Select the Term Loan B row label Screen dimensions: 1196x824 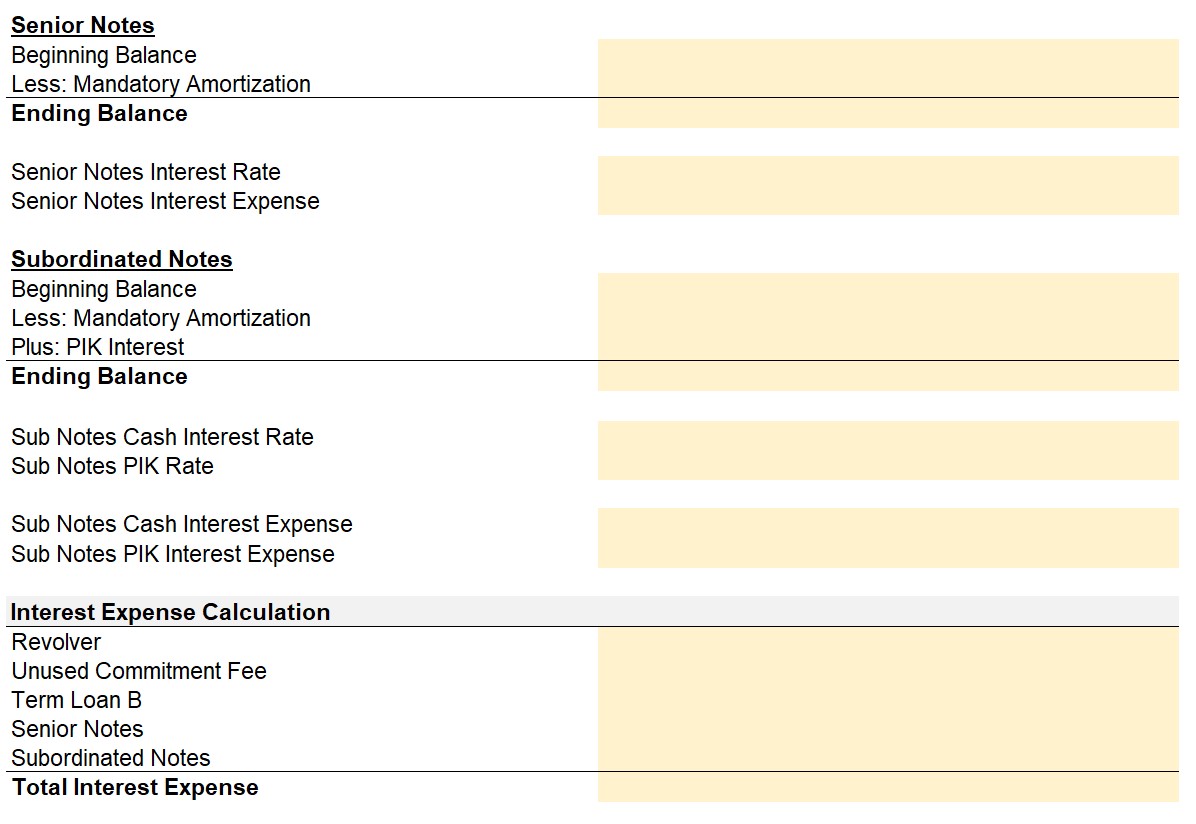(x=76, y=700)
